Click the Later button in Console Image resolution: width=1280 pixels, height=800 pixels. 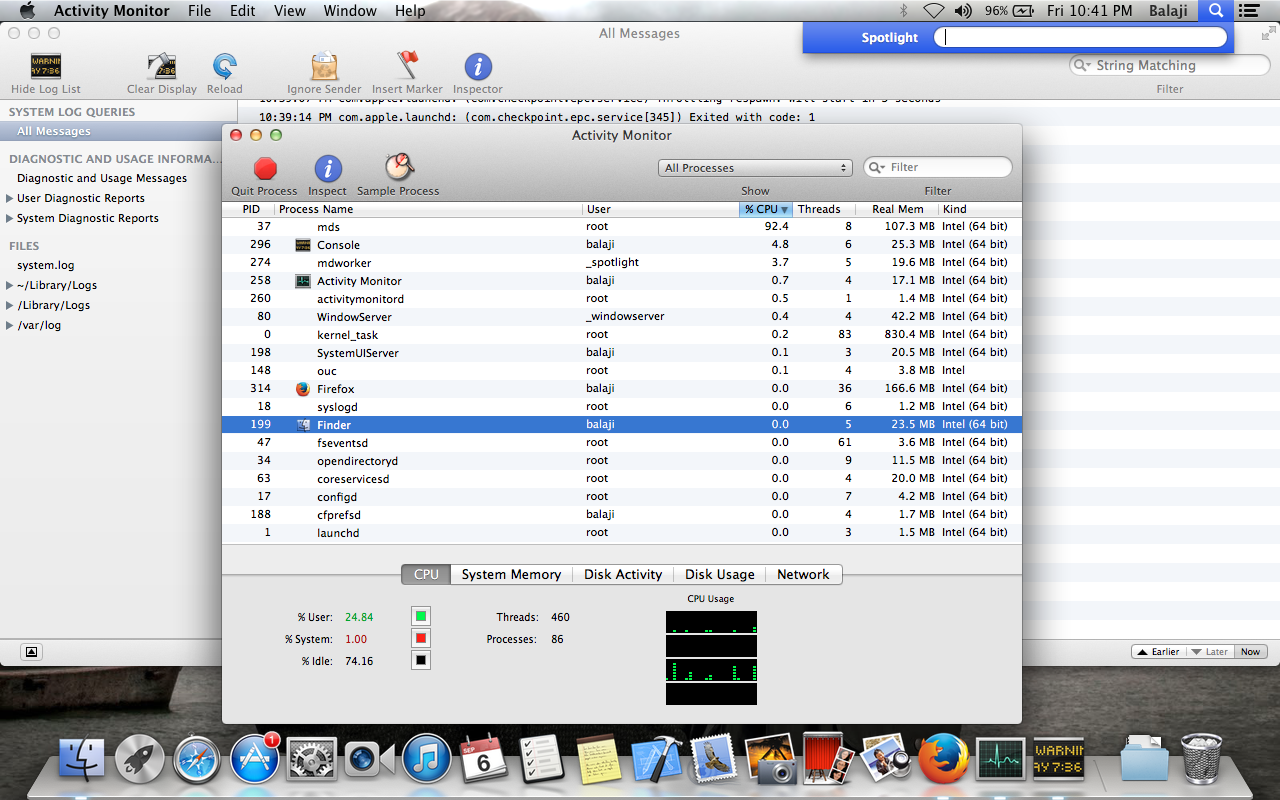[1210, 651]
